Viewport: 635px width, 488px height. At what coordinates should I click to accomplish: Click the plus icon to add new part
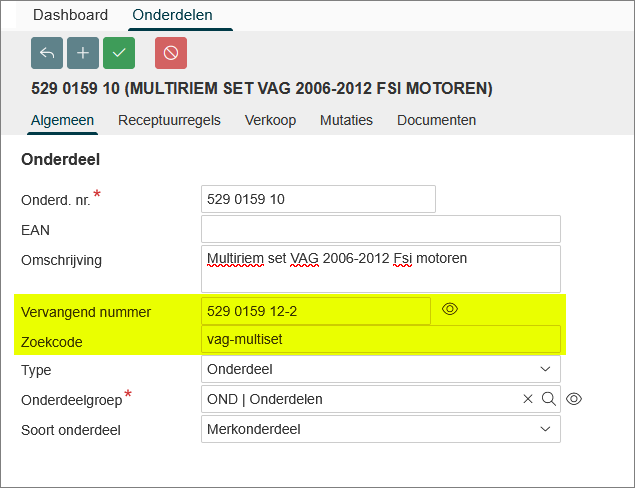(83, 53)
